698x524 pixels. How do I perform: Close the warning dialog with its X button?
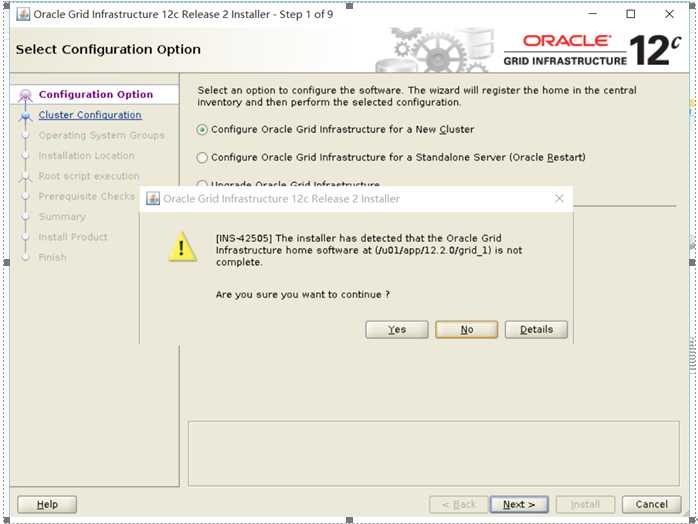tap(559, 199)
